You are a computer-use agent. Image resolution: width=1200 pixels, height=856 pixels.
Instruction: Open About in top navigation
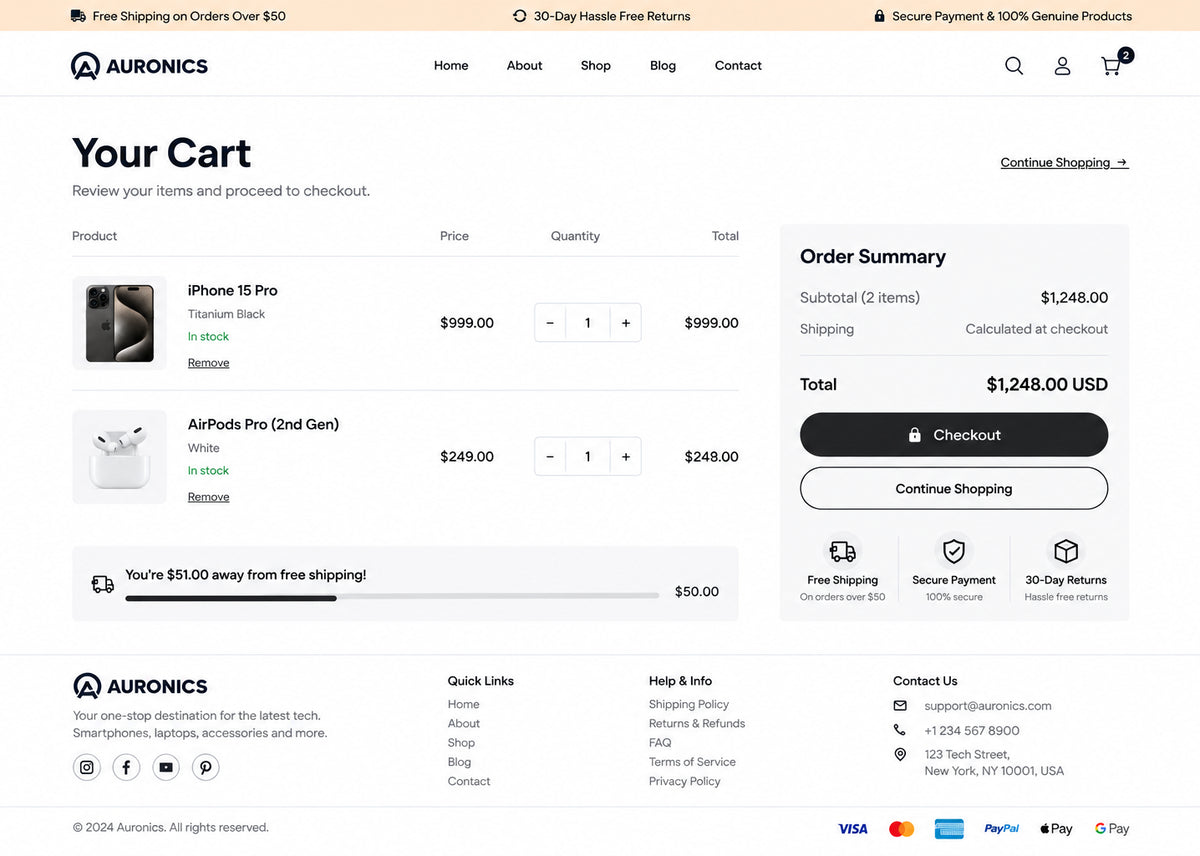[525, 66]
